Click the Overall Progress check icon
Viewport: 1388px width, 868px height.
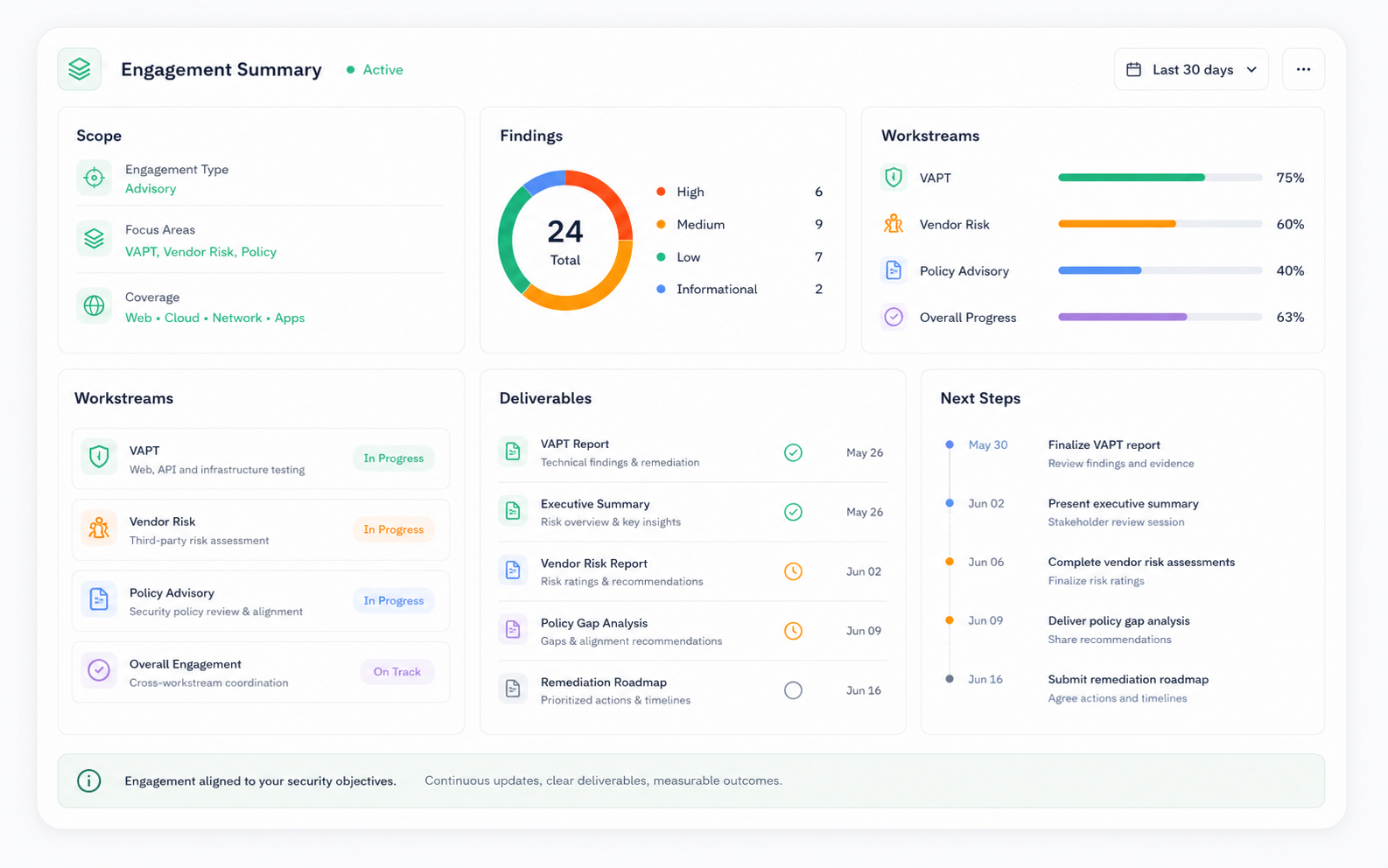pyautogui.click(x=894, y=317)
